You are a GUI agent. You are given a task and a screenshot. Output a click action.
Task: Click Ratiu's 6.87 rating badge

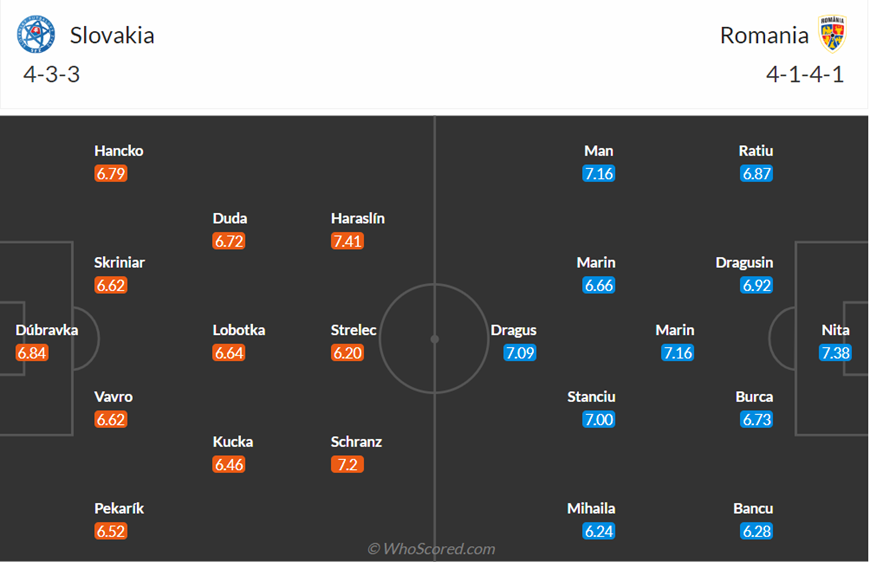(x=756, y=174)
